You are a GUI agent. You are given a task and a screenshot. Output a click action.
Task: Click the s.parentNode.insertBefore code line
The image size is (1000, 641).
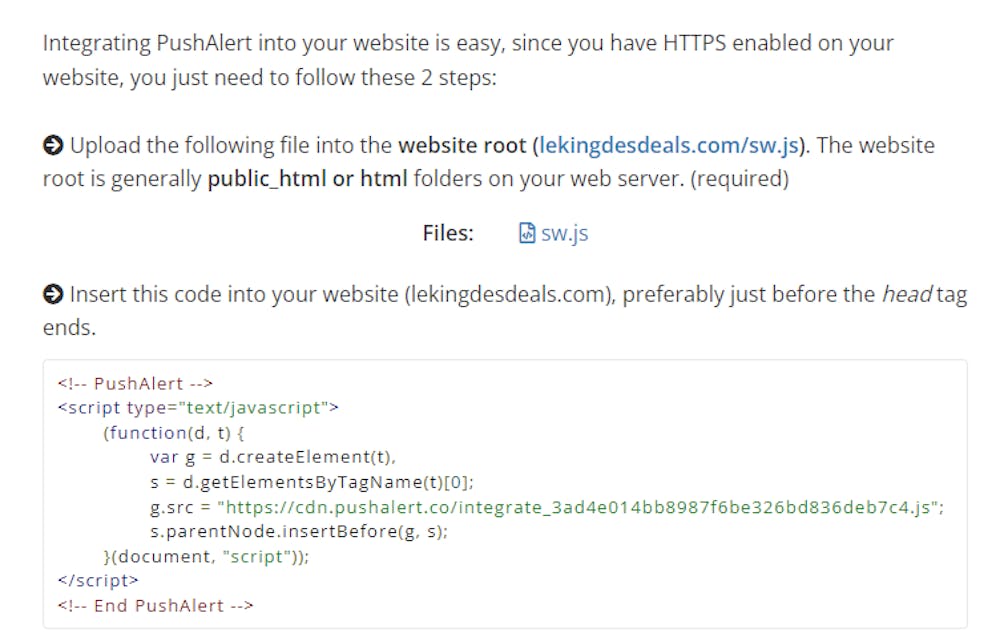(298, 532)
